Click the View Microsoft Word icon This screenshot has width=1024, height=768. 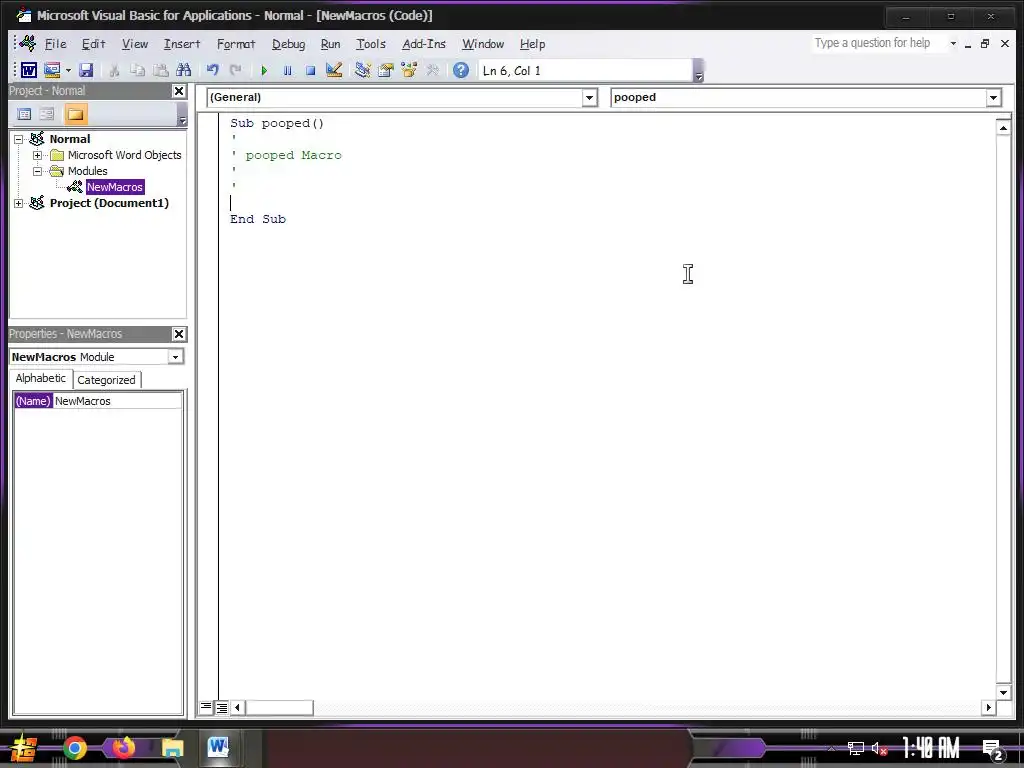(x=29, y=70)
